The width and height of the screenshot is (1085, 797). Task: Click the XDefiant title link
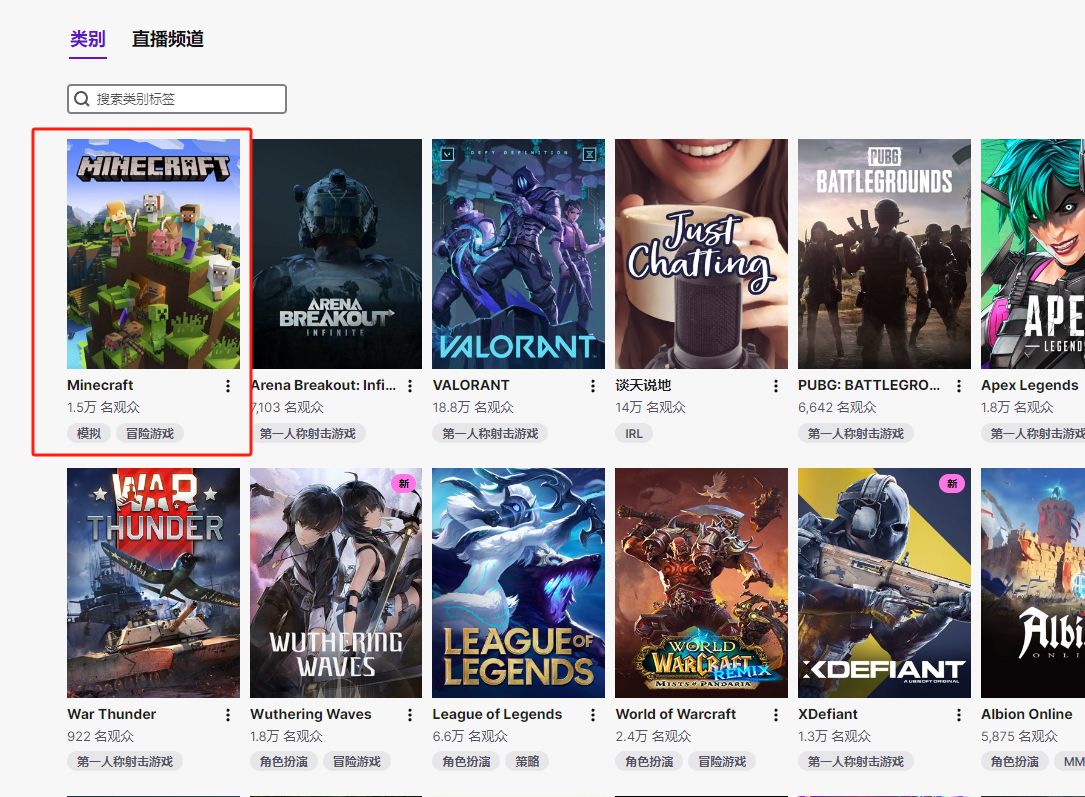[828, 714]
